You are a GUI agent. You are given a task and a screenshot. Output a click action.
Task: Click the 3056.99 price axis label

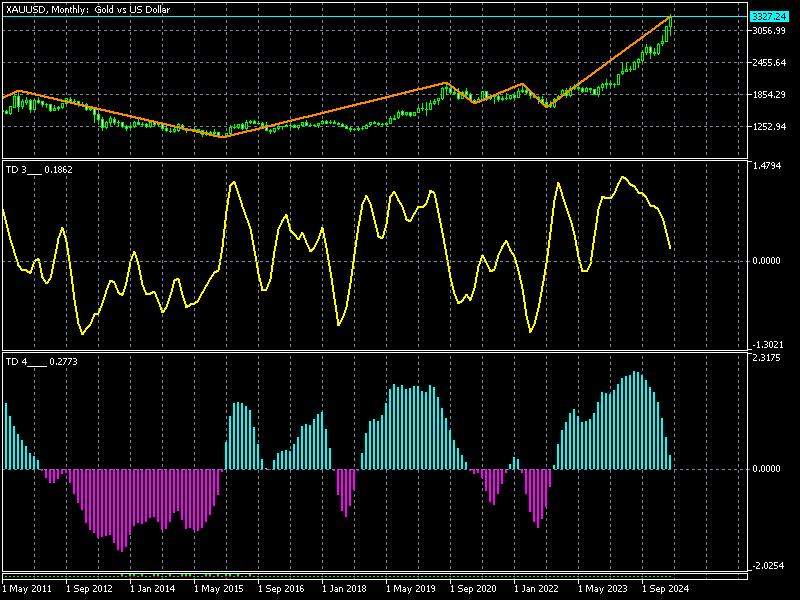coord(769,31)
